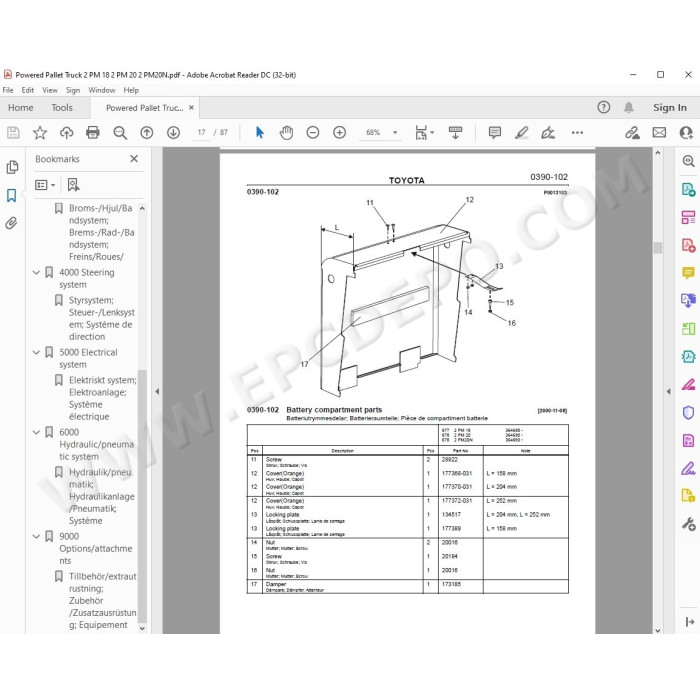Open Create PDF tool in right pane

[x=688, y=245]
